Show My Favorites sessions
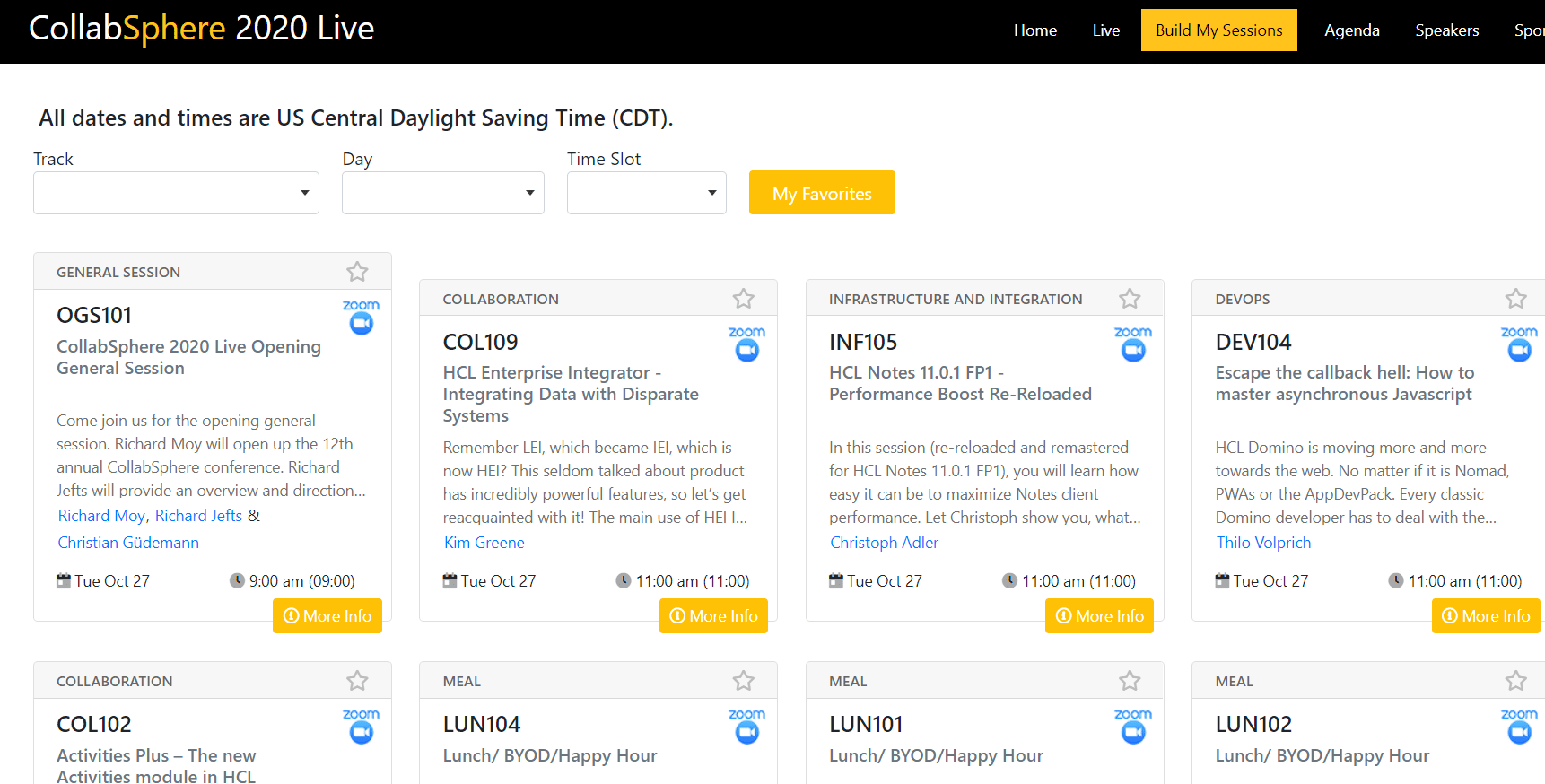 822,193
